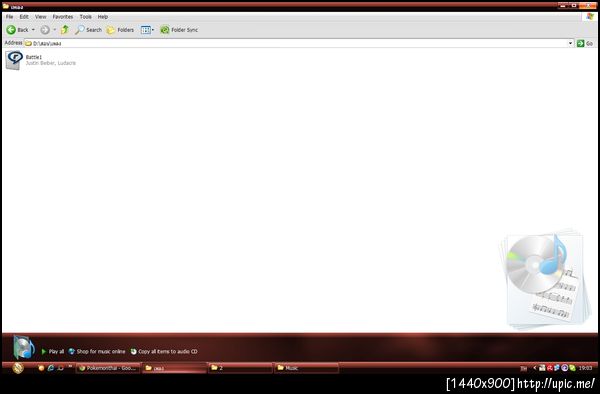This screenshot has height=394, width=600.
Task: Click the green tray icon
Action: tap(572, 368)
